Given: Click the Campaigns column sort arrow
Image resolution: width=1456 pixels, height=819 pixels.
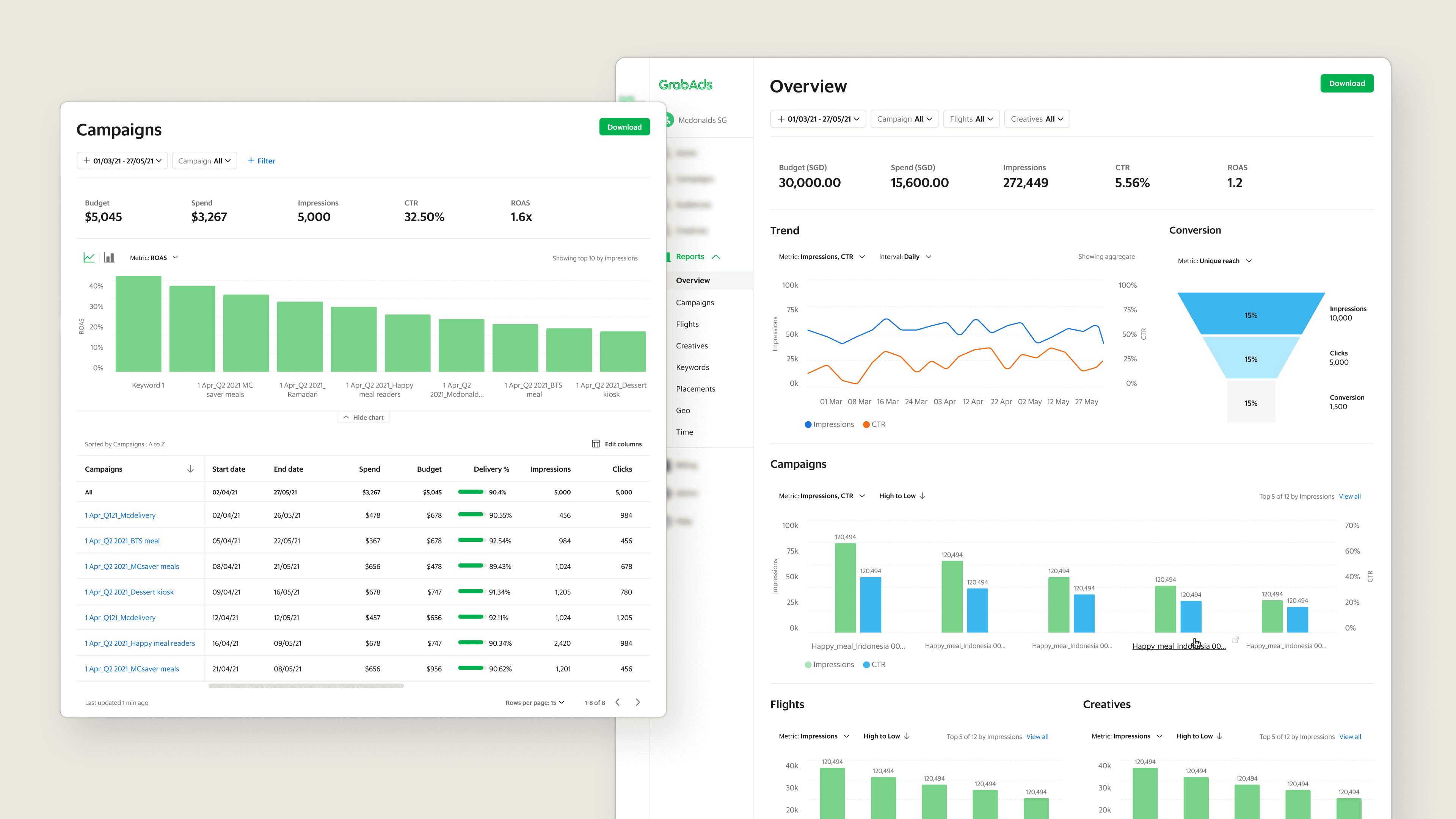Looking at the screenshot, I should [190, 469].
